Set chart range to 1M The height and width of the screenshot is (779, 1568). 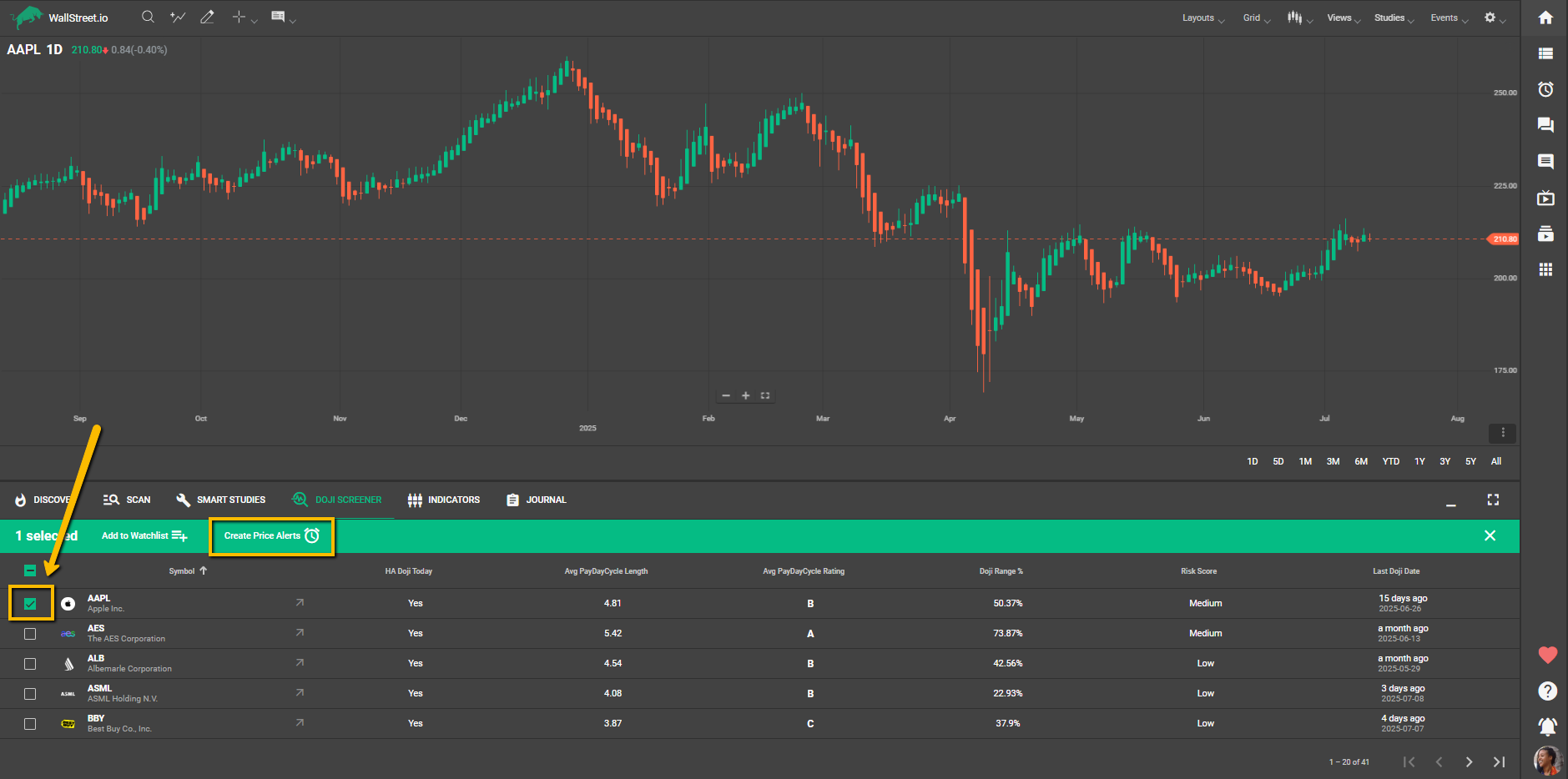pyautogui.click(x=1305, y=461)
